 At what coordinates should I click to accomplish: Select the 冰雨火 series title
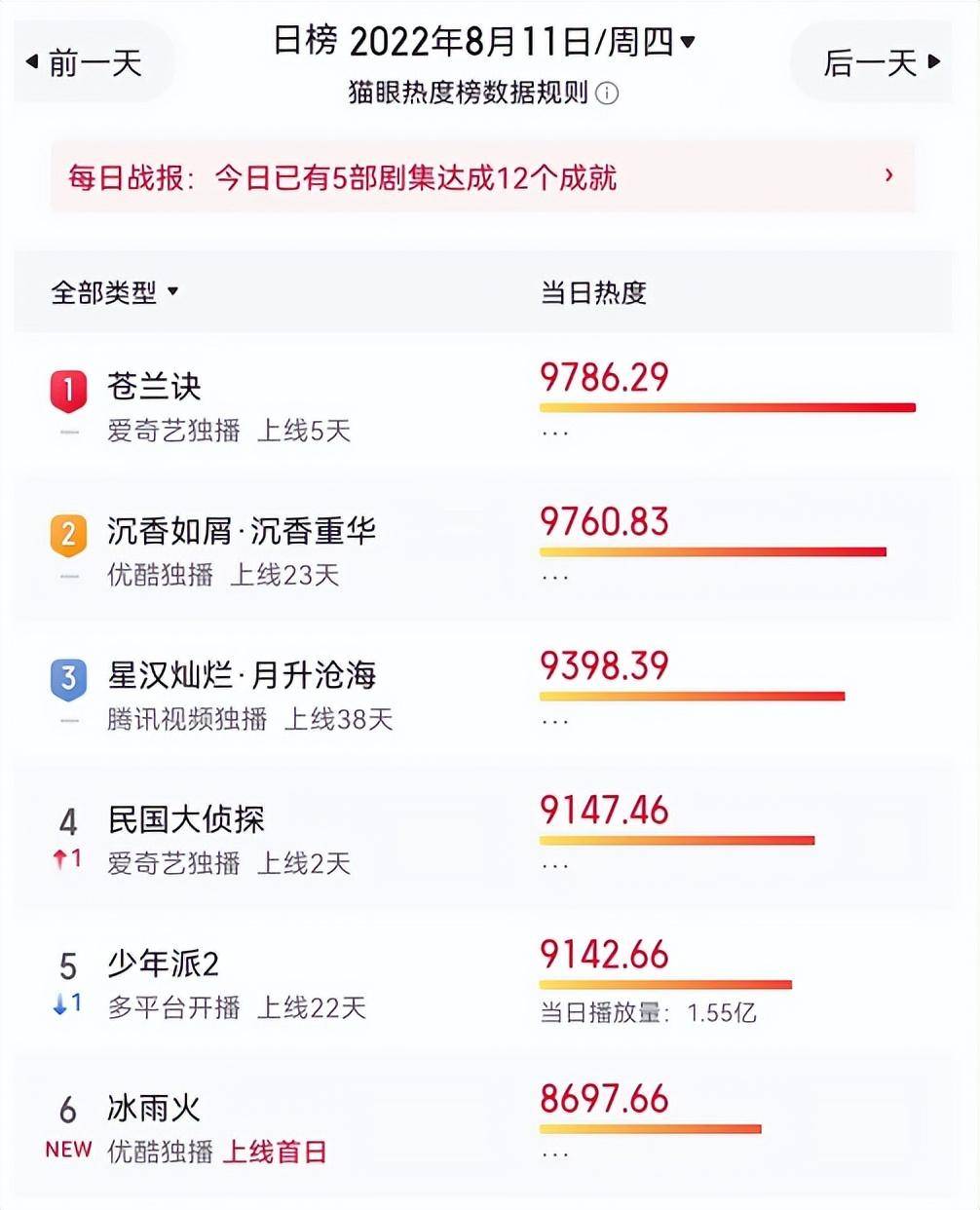(154, 1108)
